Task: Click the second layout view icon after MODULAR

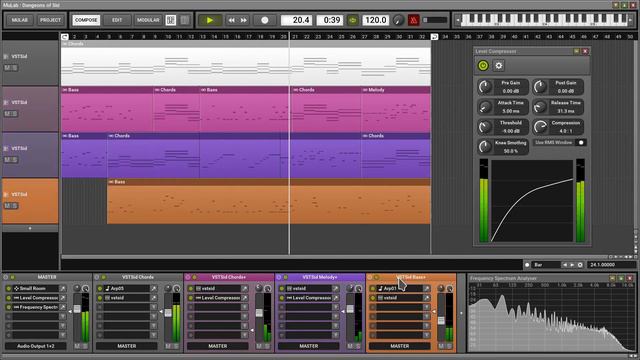Action: pyautogui.click(x=185, y=20)
